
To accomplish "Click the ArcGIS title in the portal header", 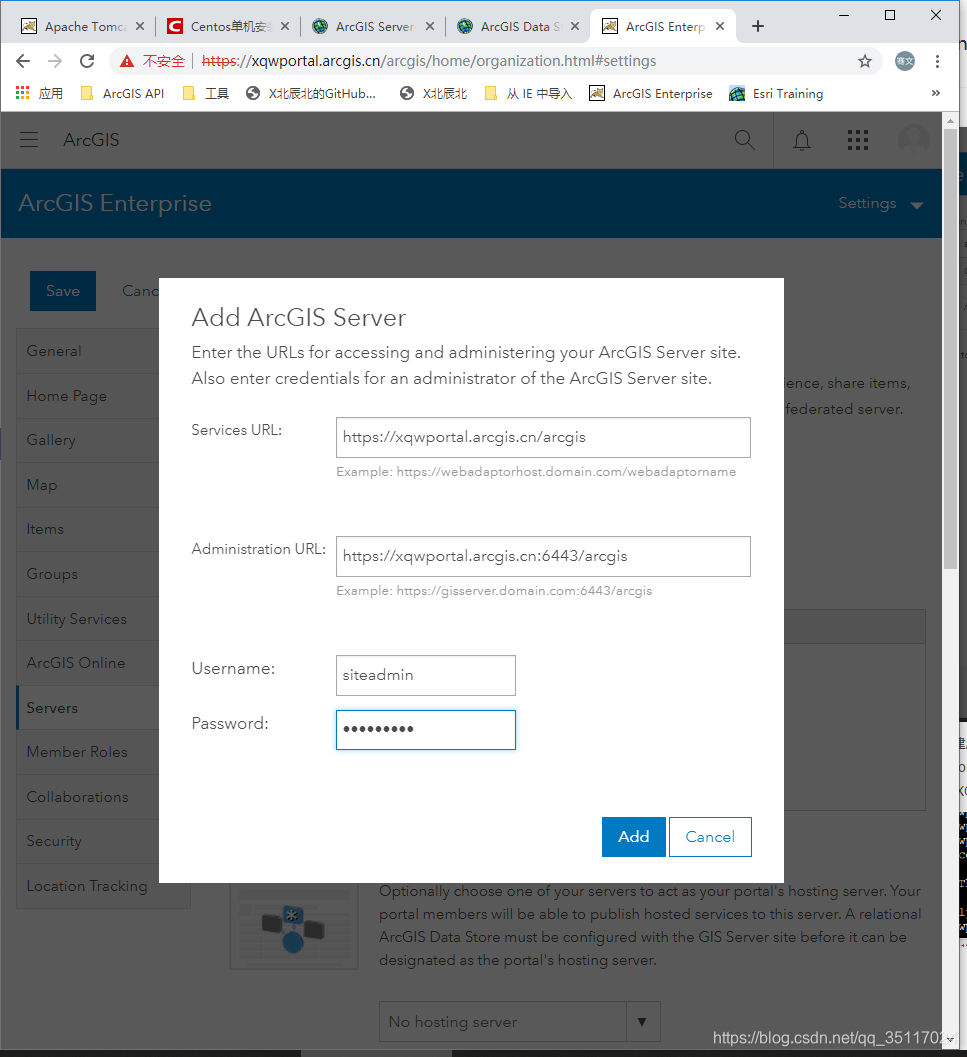I will coord(91,140).
